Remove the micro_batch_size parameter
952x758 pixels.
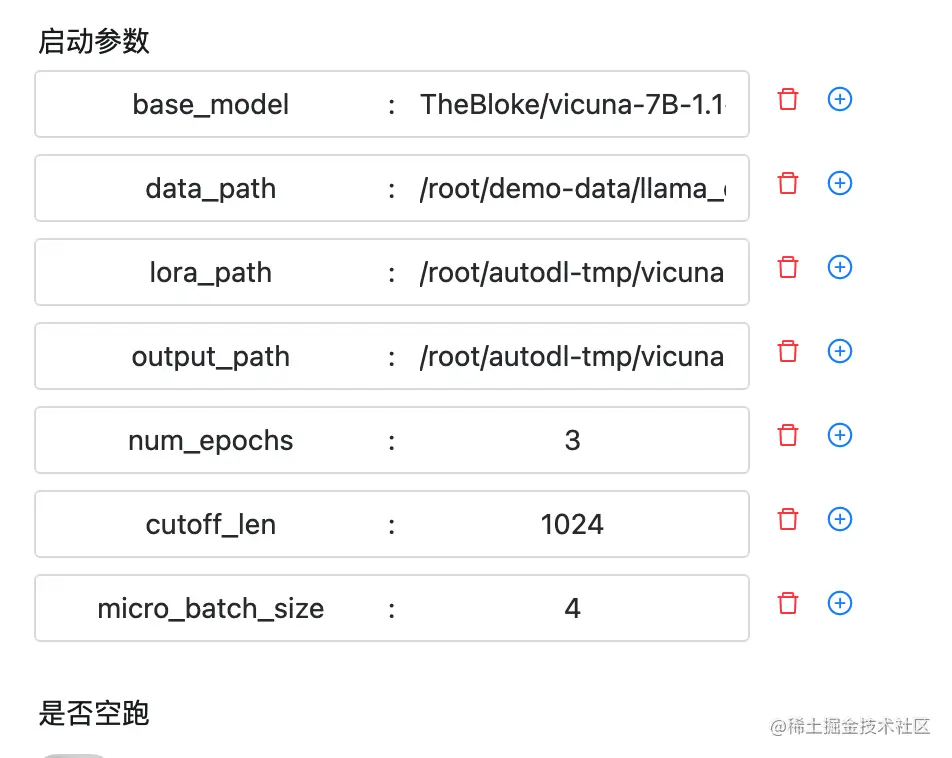788,603
